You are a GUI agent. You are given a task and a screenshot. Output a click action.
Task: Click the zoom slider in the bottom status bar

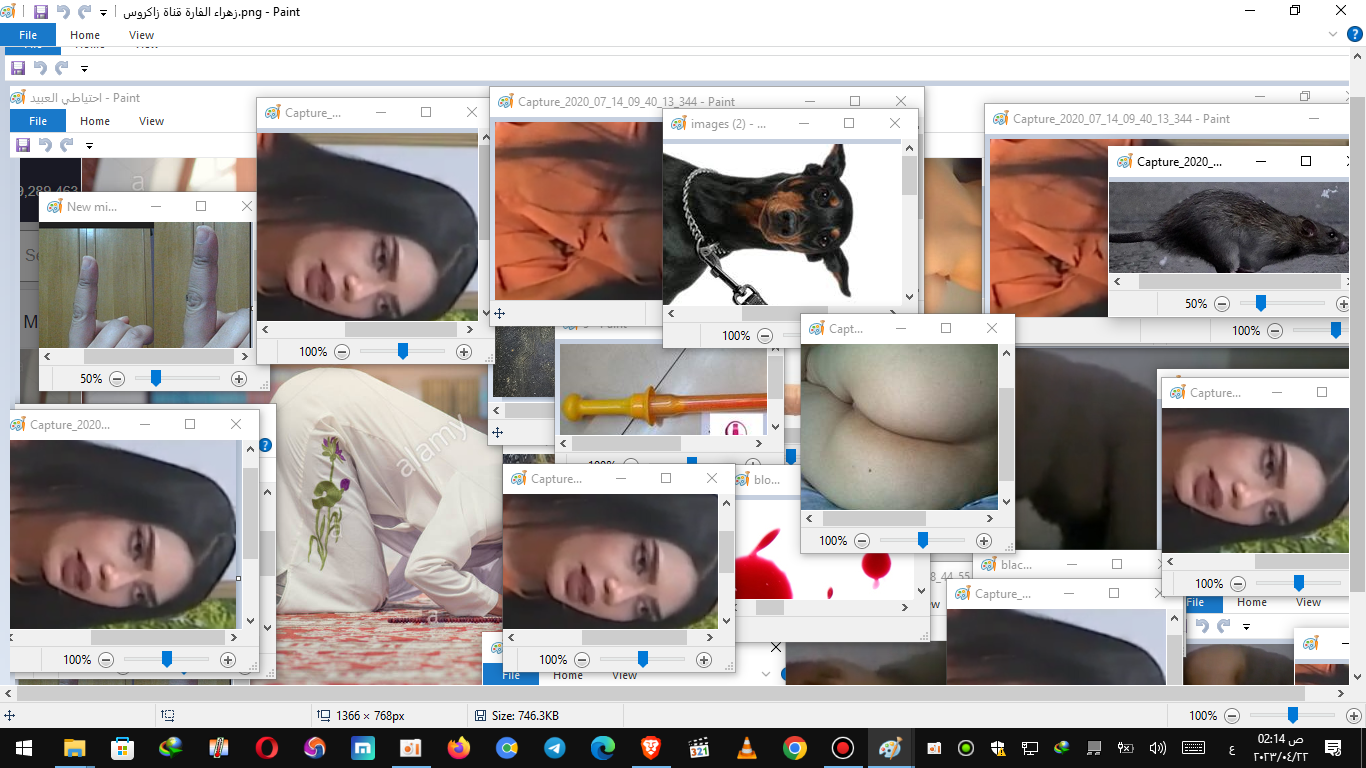click(1292, 715)
